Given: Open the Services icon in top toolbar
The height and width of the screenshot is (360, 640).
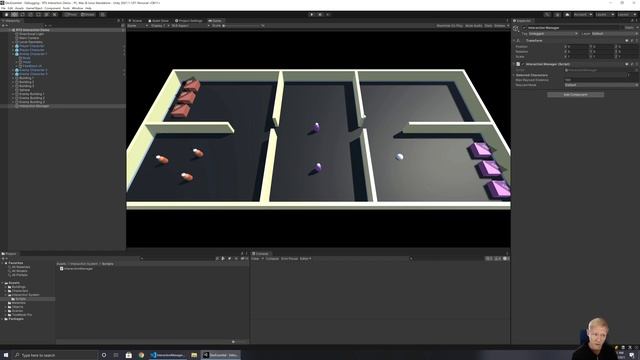Looking at the screenshot, I should (557, 14).
